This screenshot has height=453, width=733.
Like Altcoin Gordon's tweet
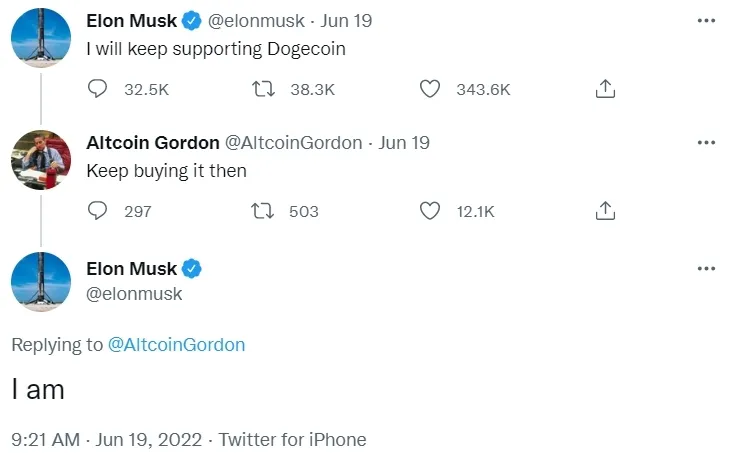429,211
